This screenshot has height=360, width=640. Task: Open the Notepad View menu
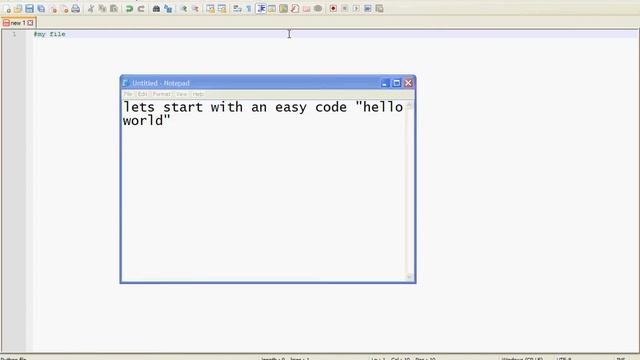point(181,94)
